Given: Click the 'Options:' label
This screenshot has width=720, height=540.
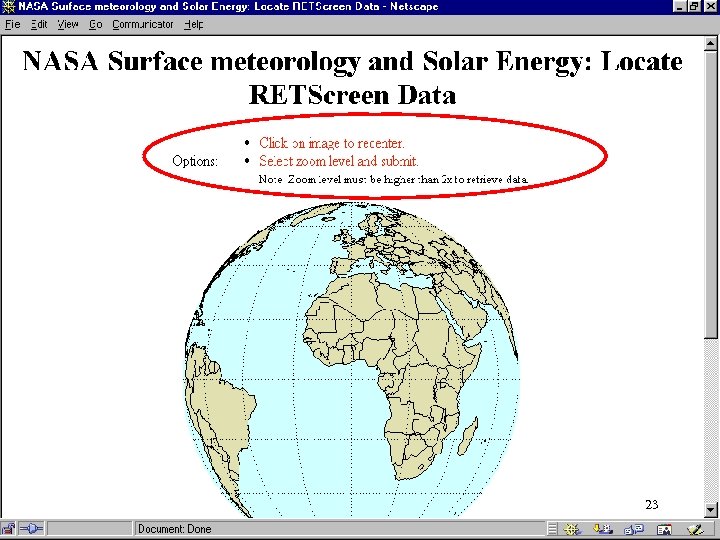Looking at the screenshot, I should (x=195, y=161).
